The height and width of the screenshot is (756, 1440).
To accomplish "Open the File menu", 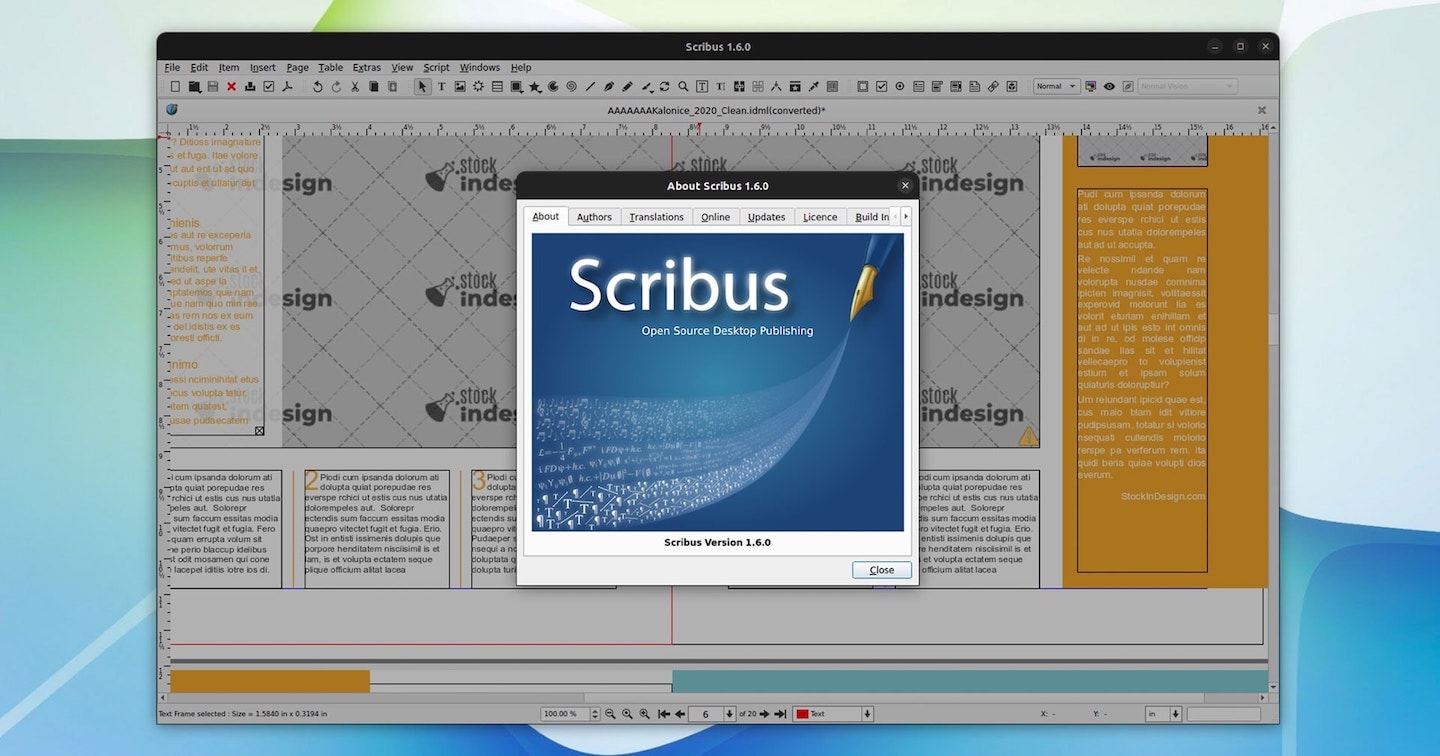I will point(172,68).
